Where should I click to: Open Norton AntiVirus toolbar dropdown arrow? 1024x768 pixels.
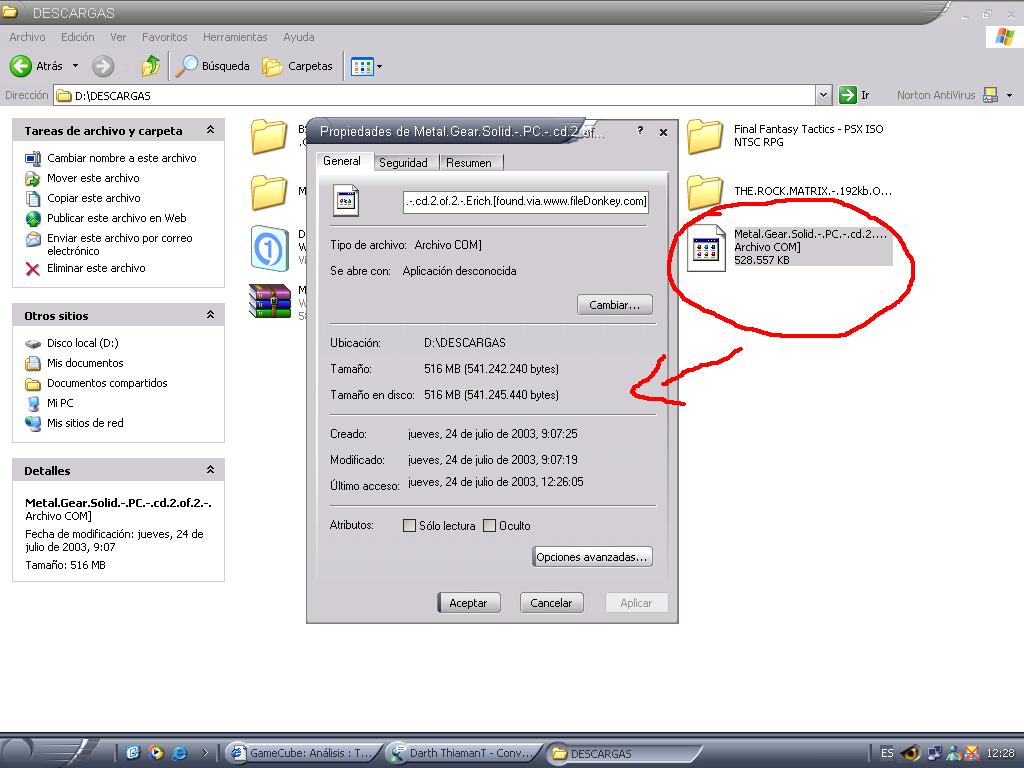1010,95
